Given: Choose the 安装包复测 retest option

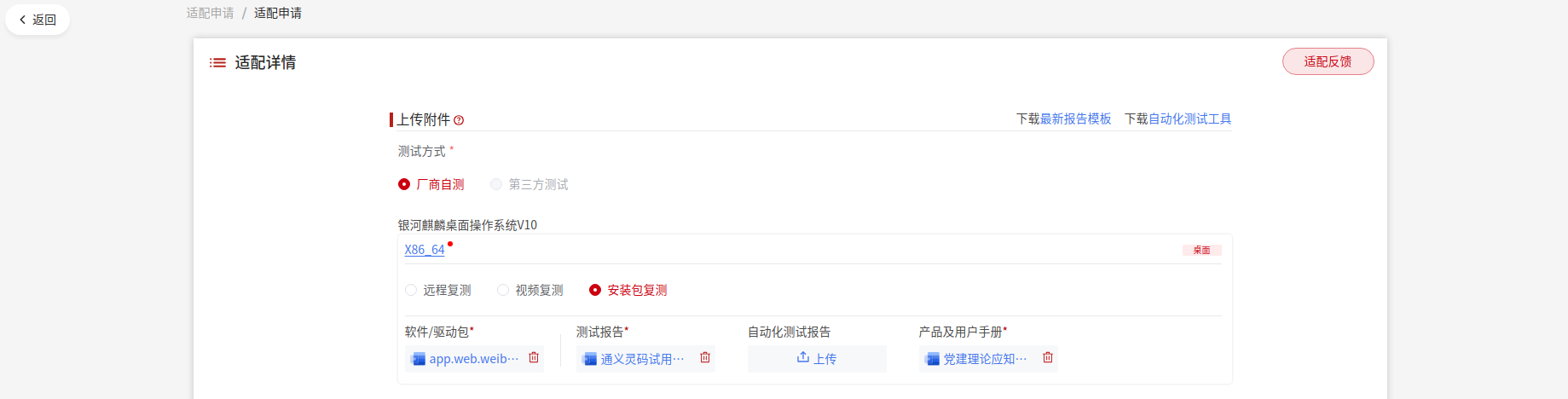Looking at the screenshot, I should [x=595, y=290].
